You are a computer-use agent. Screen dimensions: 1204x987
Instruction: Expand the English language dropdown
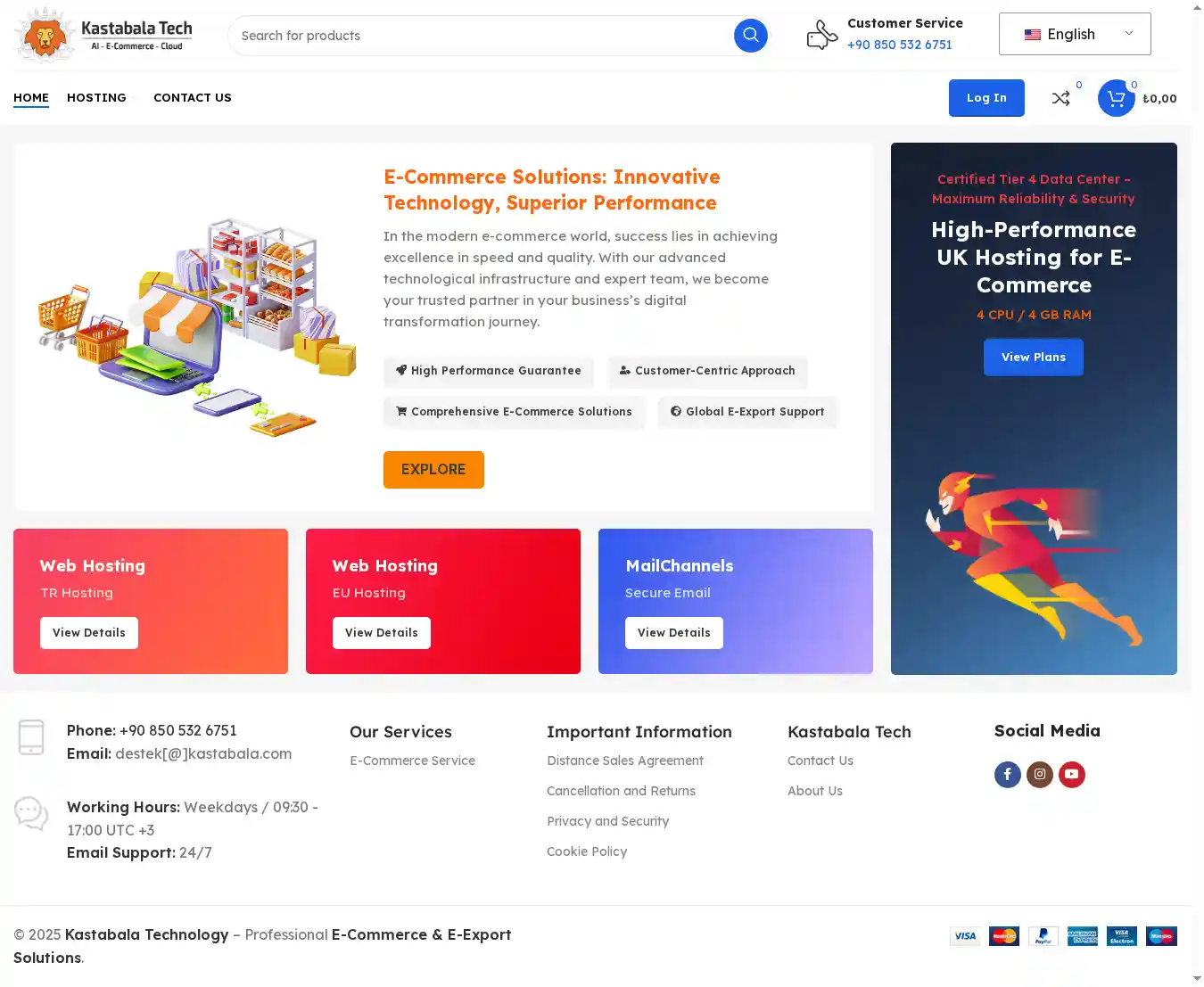tap(1075, 34)
